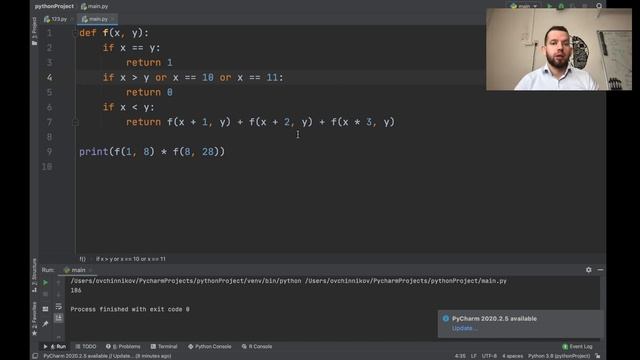Toggle soft-wrap in the Run console
The image size is (640, 360).
coord(59,306)
